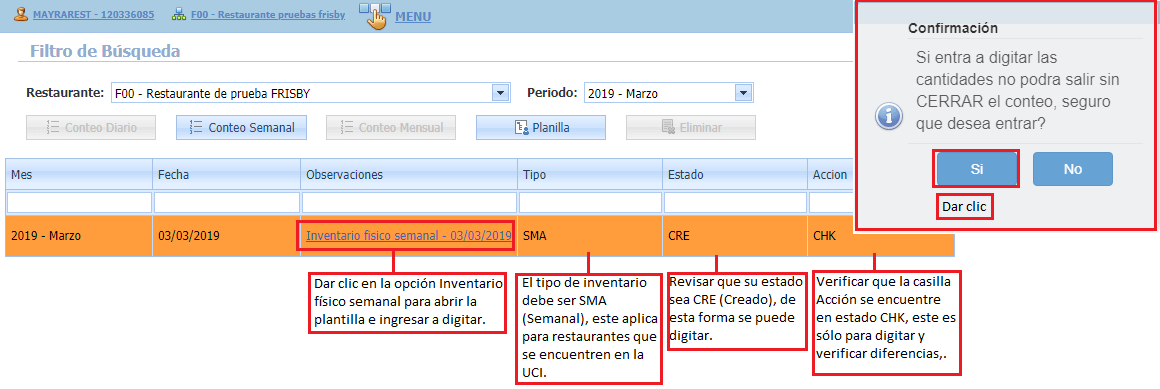Open the MAYRAREST - 120336085 user link
The width and height of the screenshot is (1160, 389).
coord(93,14)
